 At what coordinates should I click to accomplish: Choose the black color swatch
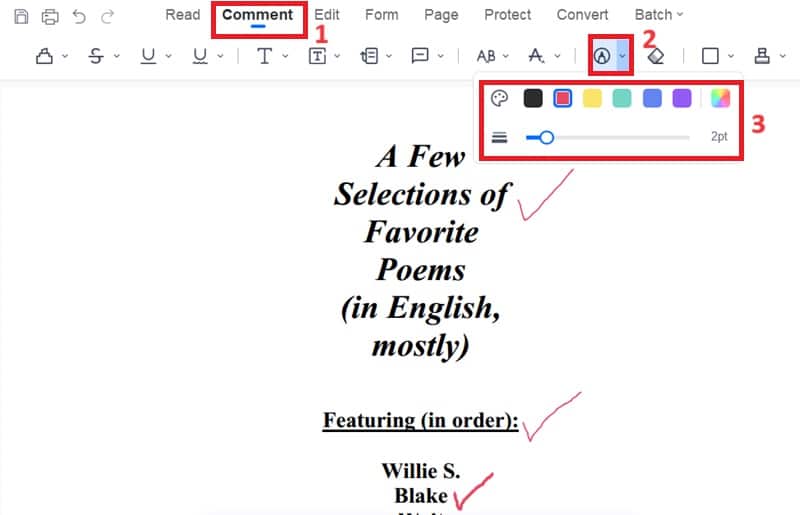point(533,98)
